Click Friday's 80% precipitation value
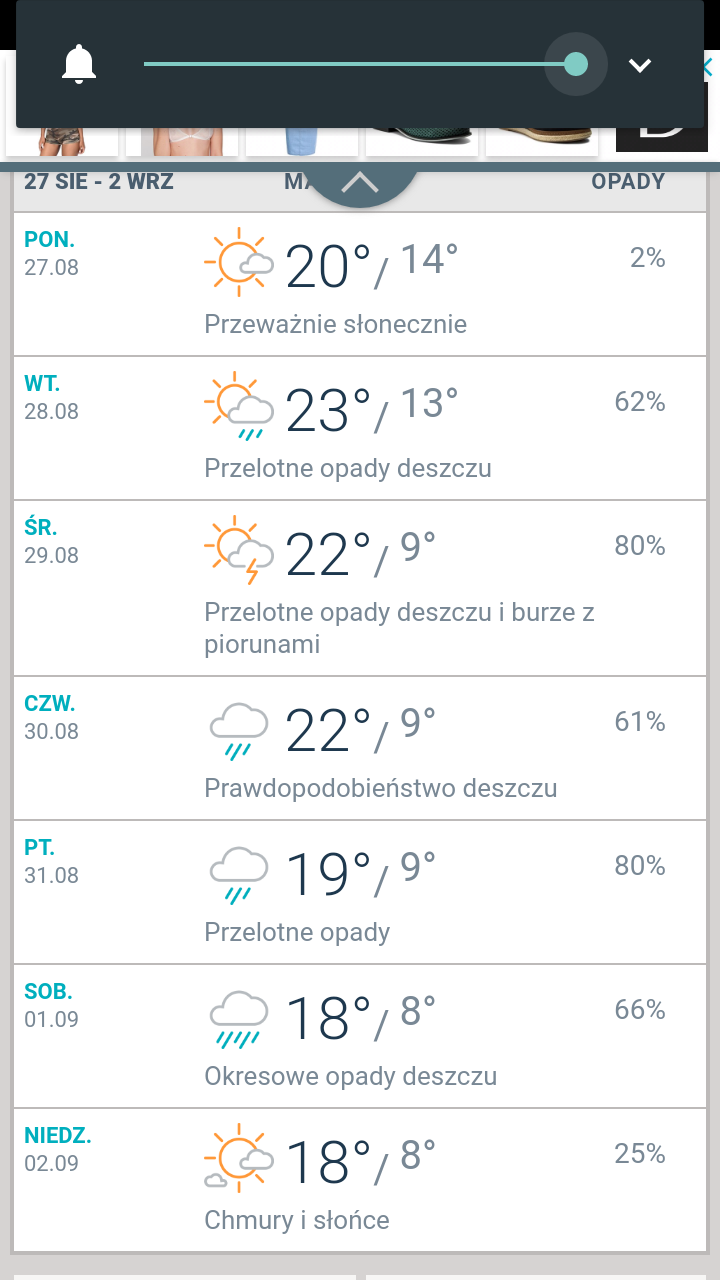This screenshot has width=720, height=1280. coord(640,865)
